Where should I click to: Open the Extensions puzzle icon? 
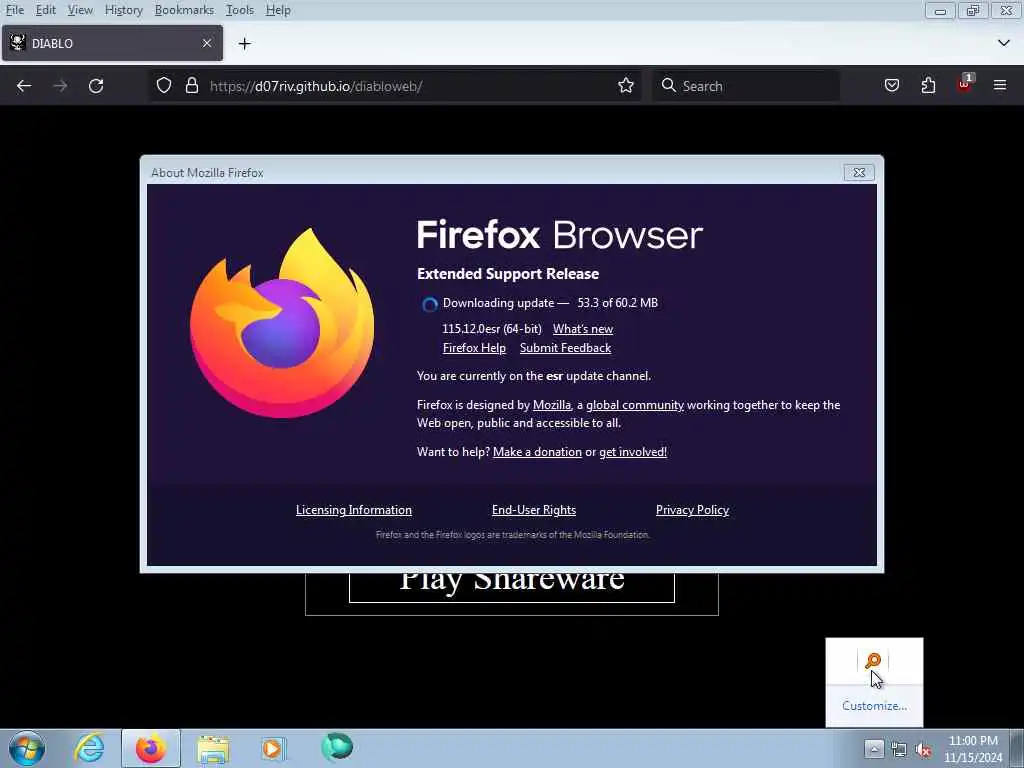[x=928, y=86]
